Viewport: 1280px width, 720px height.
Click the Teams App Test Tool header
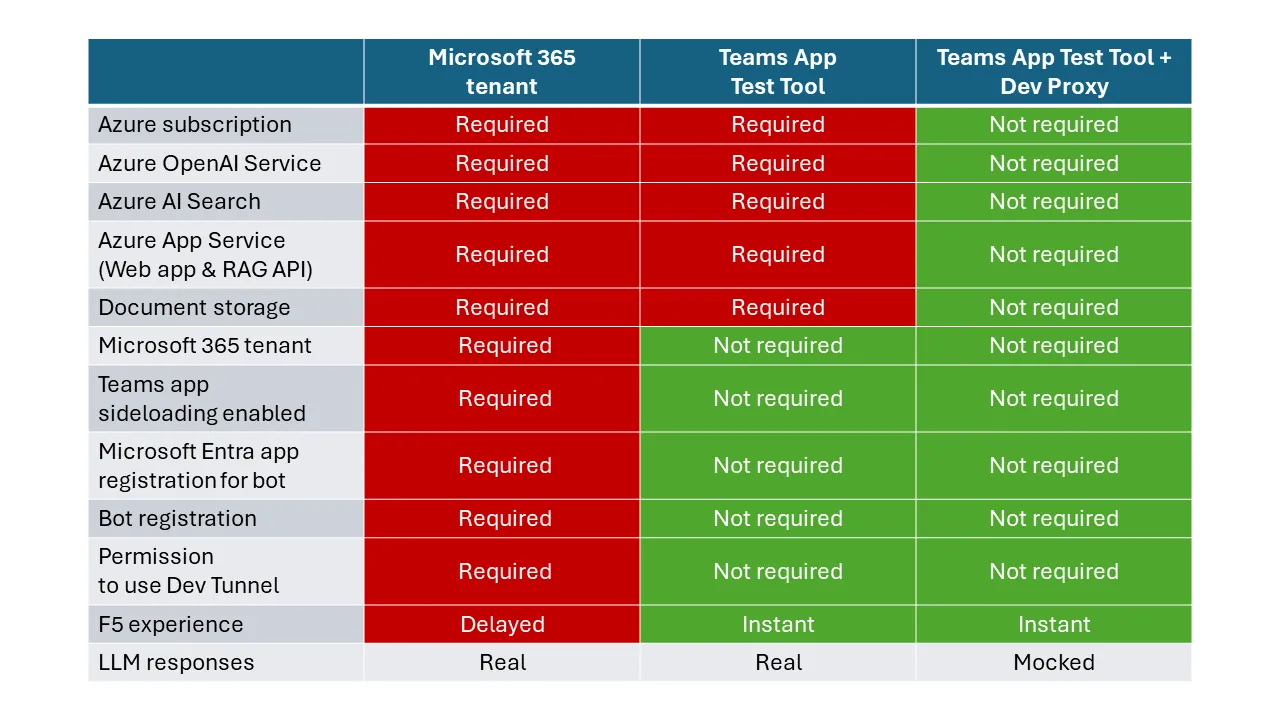778,72
